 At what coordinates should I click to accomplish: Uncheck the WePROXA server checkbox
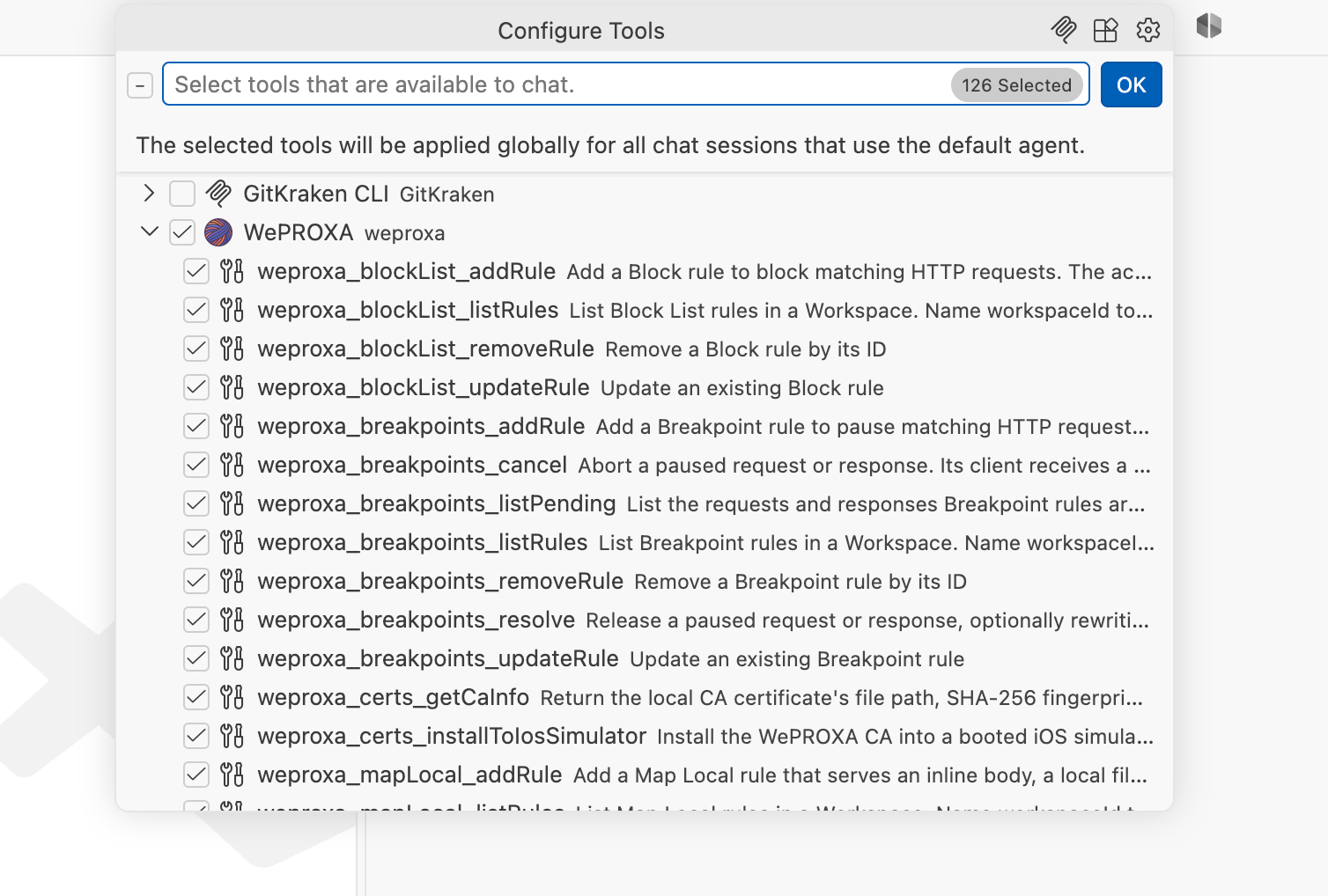point(182,232)
